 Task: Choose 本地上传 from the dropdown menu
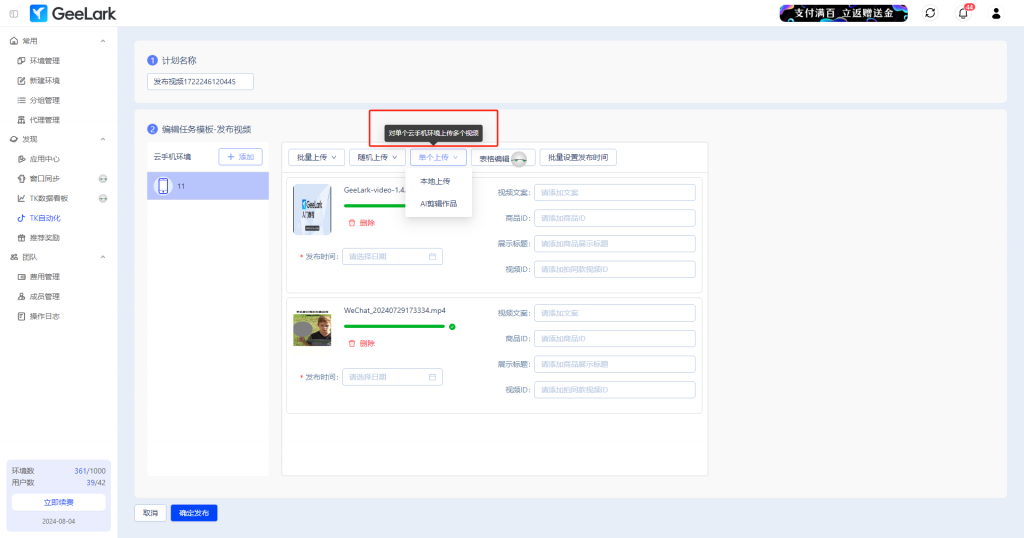click(435, 181)
